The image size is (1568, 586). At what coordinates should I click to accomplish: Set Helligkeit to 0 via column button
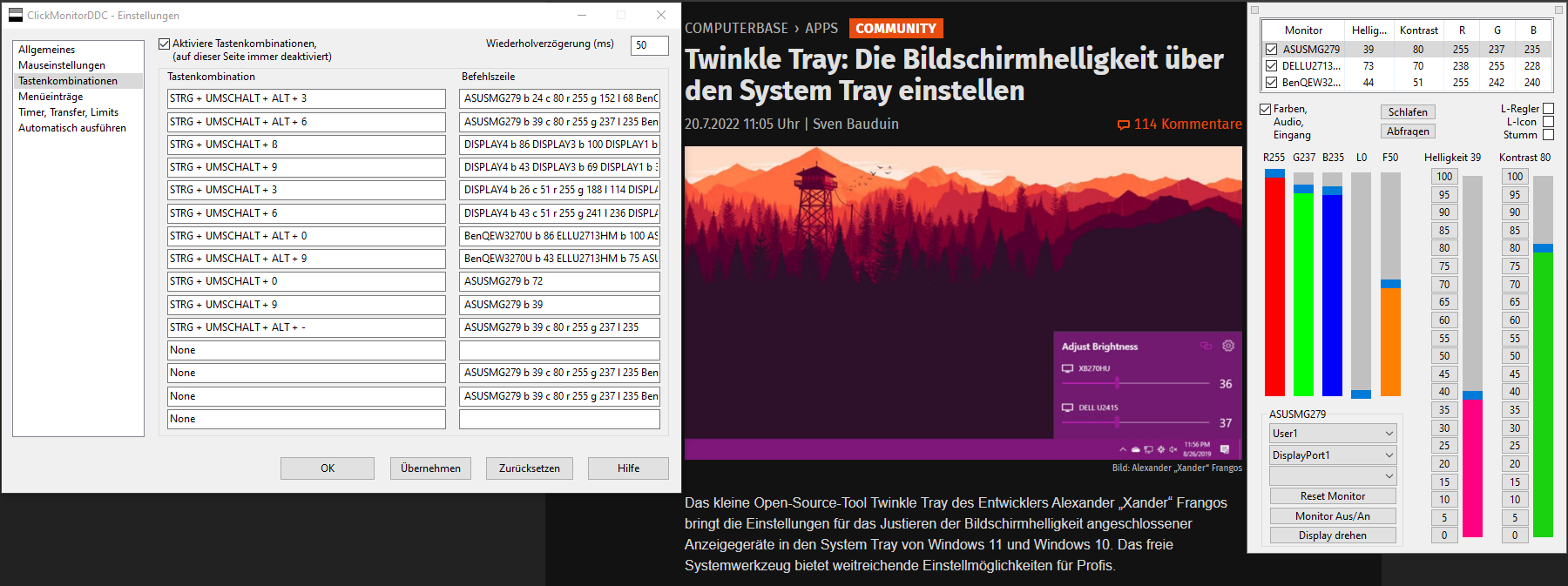point(1444,535)
